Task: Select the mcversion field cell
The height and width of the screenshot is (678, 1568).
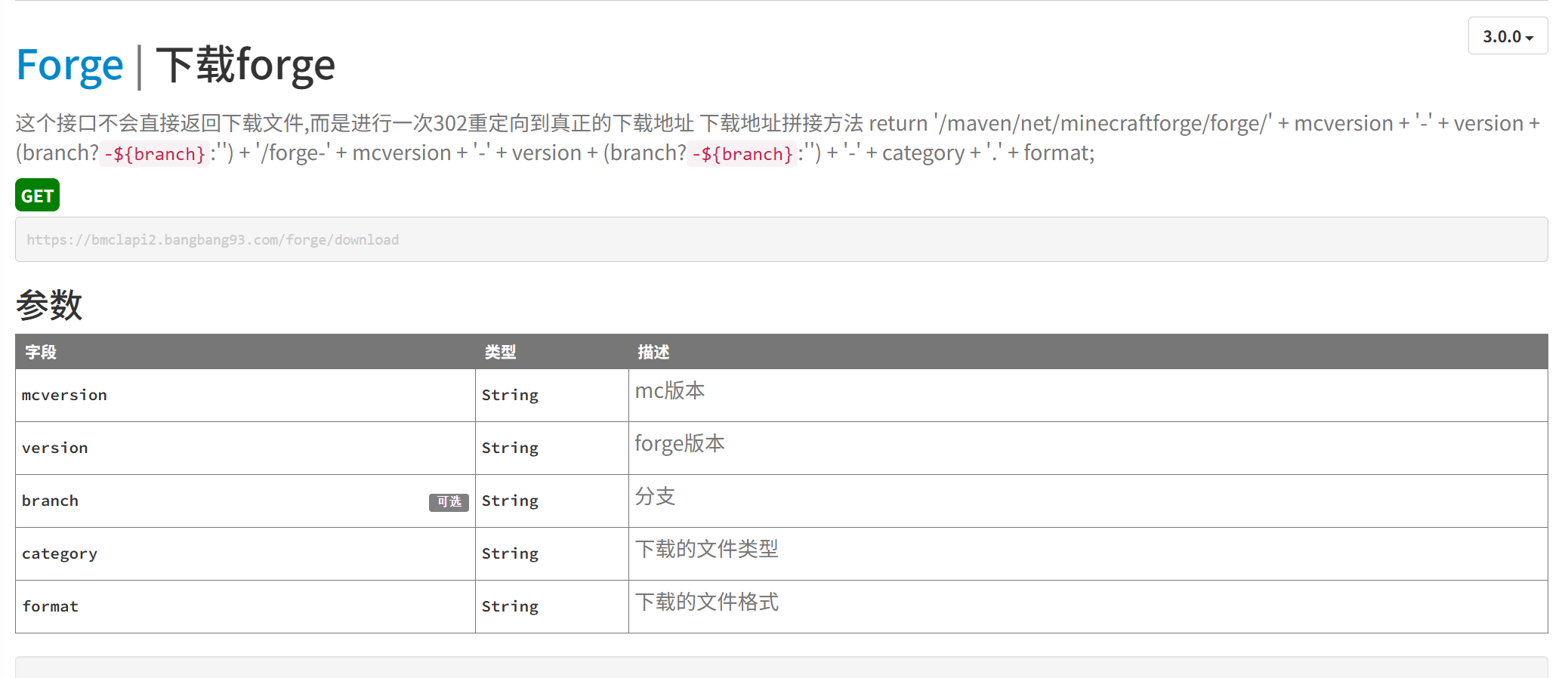Action: 65,395
